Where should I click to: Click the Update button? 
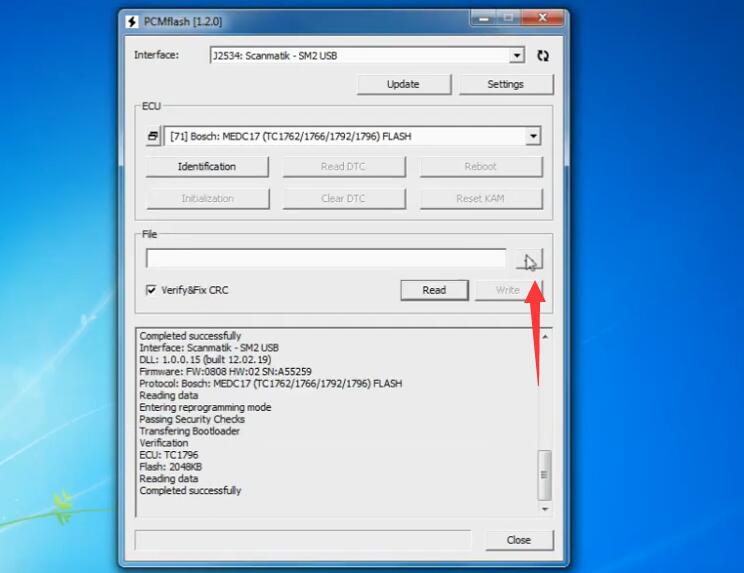tap(403, 84)
